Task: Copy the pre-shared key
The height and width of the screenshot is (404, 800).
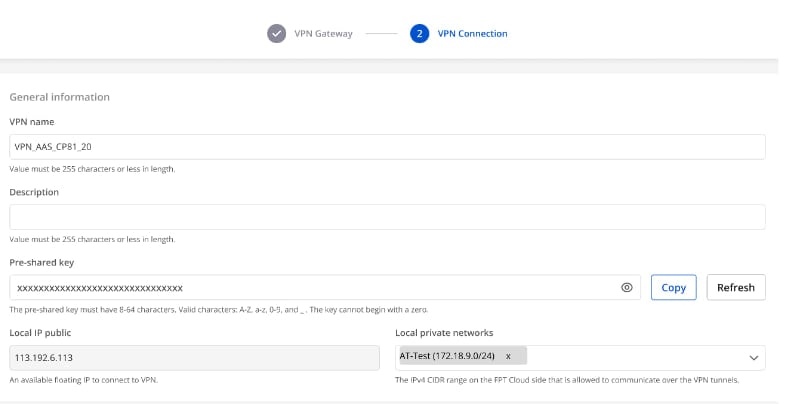Action: pos(674,287)
